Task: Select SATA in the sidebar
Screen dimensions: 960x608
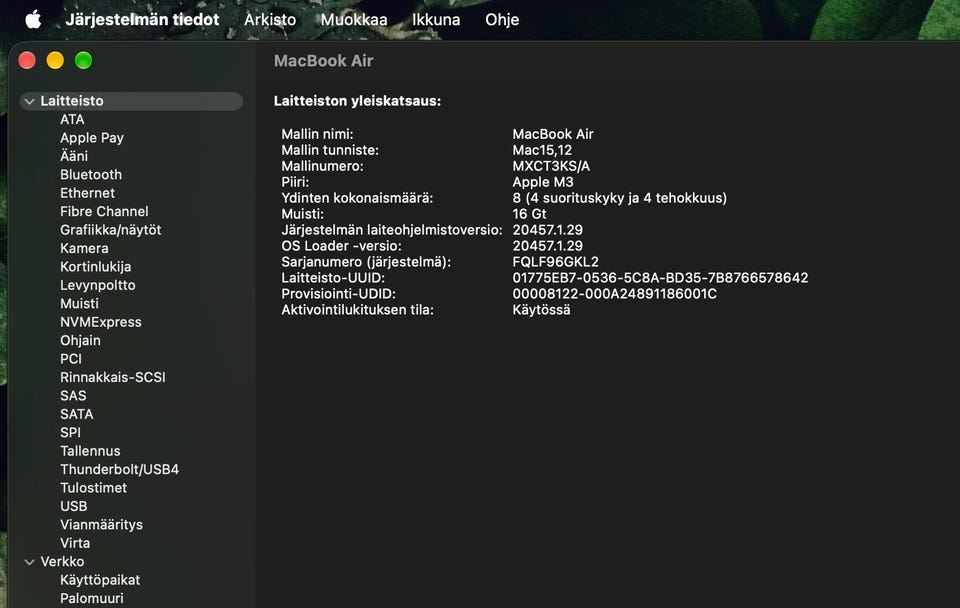Action: click(x=77, y=413)
